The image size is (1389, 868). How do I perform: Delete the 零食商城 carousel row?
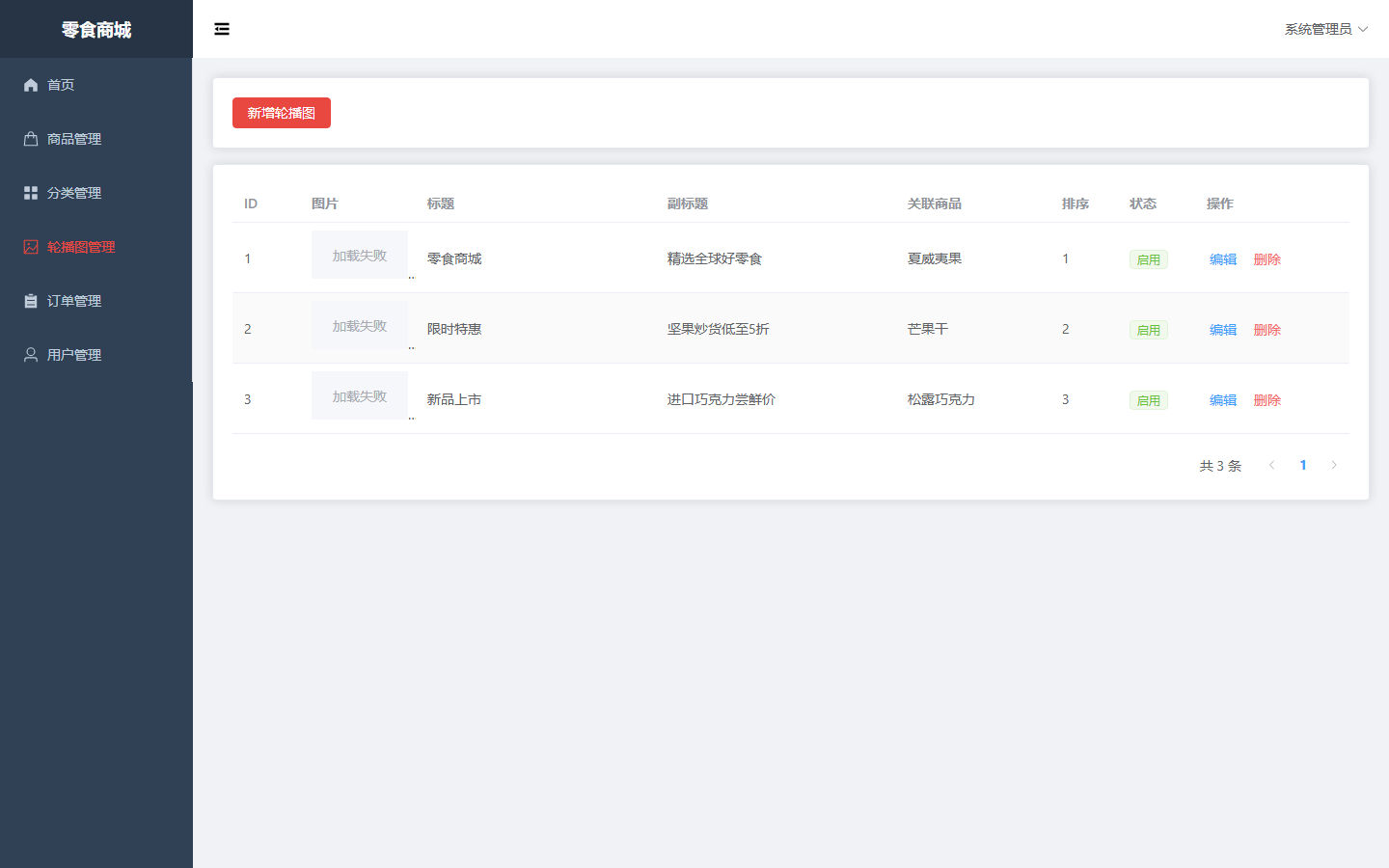click(1267, 259)
